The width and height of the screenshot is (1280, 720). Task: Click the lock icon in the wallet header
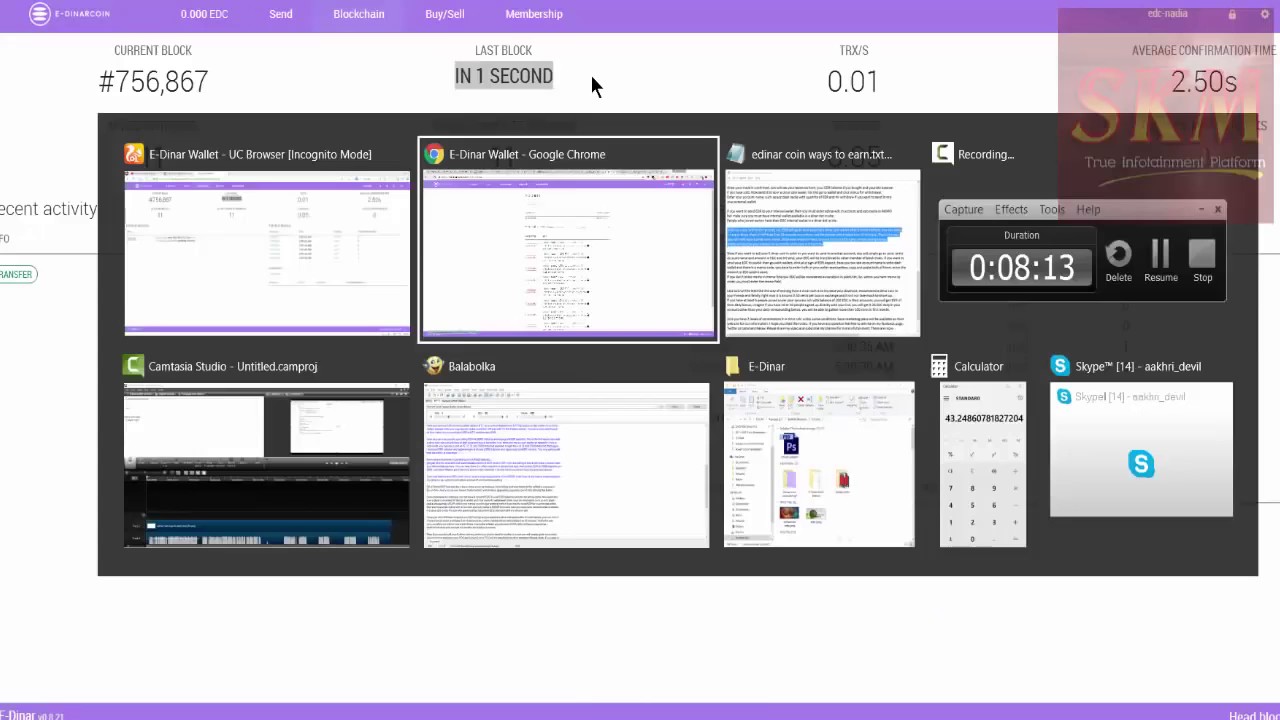[x=1232, y=14]
